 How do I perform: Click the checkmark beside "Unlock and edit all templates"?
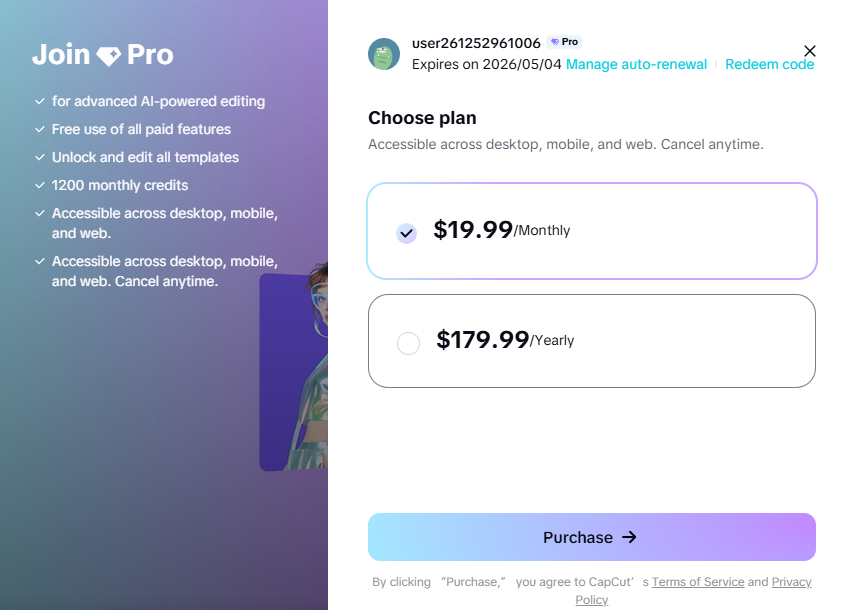tap(40, 157)
